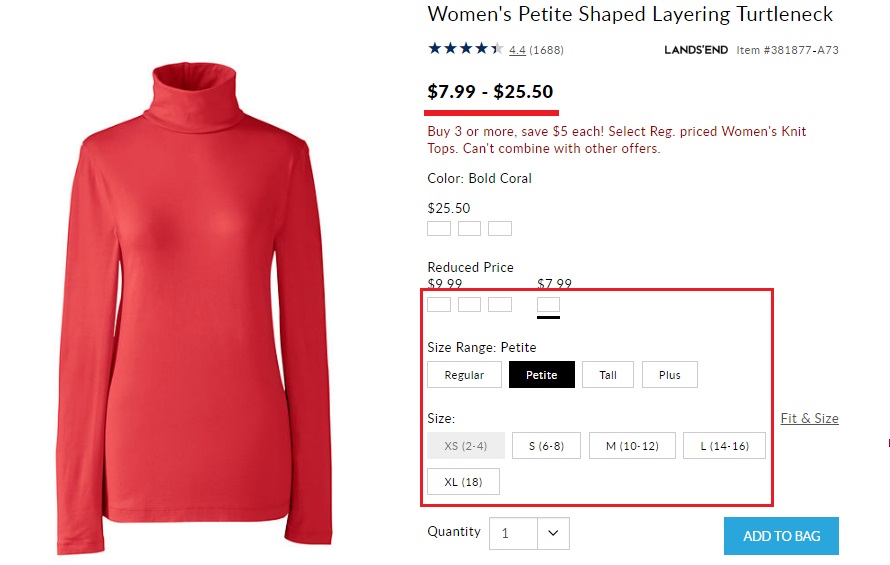Select the first $9.99 reduced price swatch

coord(439,304)
